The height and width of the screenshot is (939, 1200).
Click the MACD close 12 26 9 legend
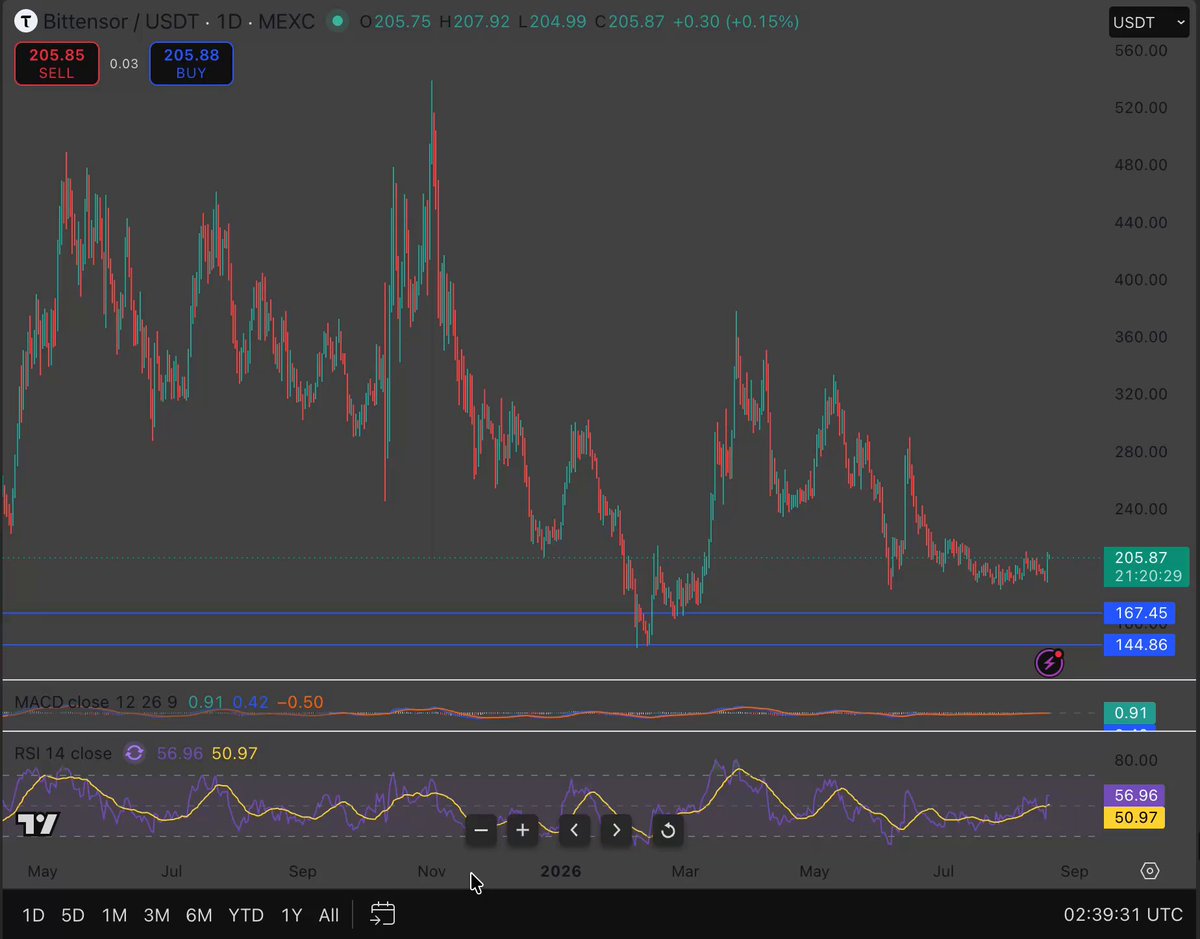pos(96,703)
